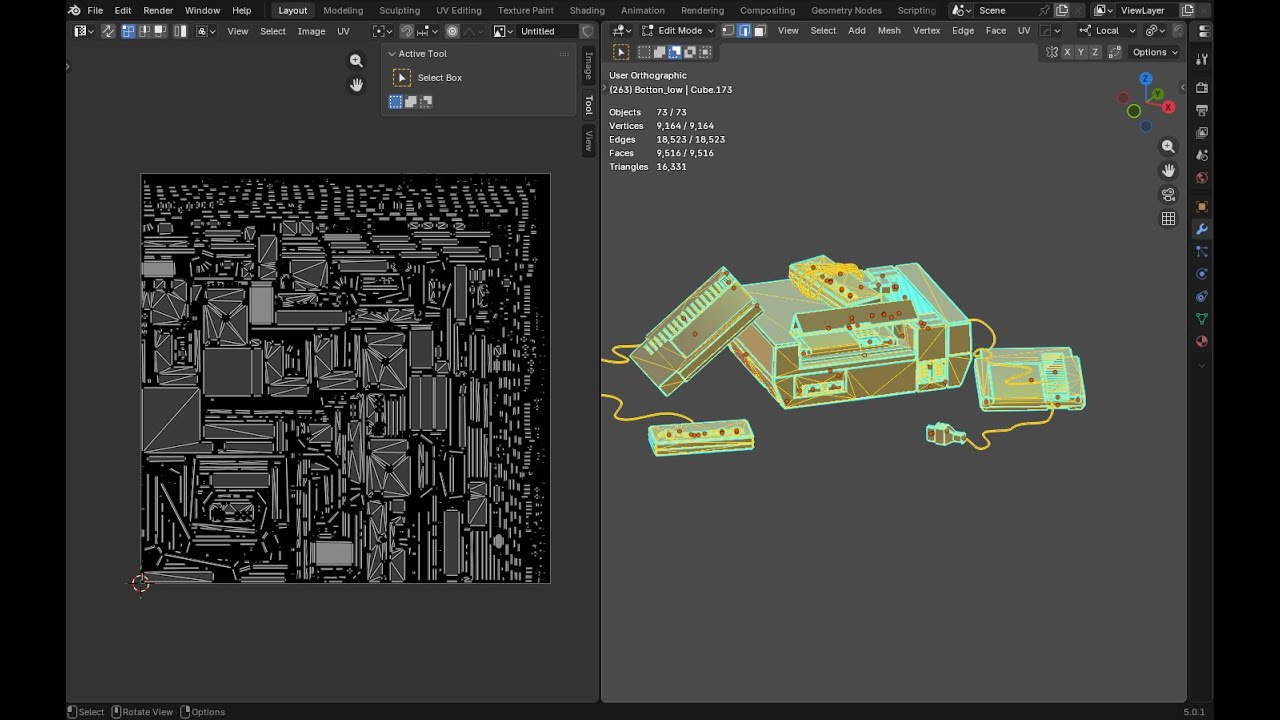Enable edge select mode in 3D viewport
The image size is (1280, 720).
745,31
